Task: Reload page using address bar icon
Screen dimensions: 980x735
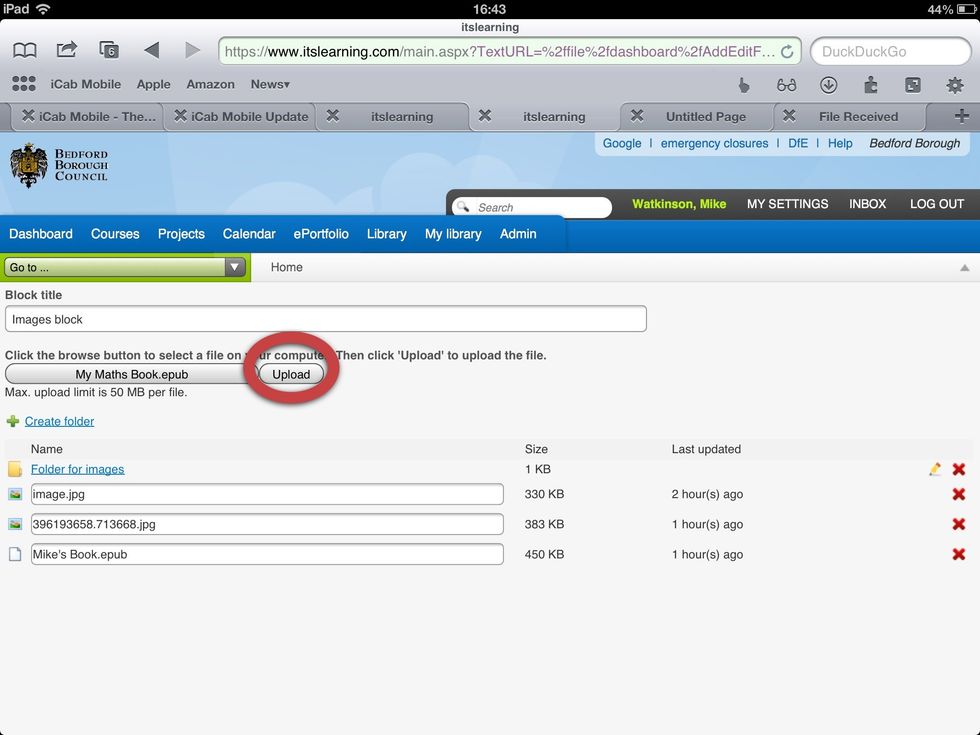Action: (787, 51)
